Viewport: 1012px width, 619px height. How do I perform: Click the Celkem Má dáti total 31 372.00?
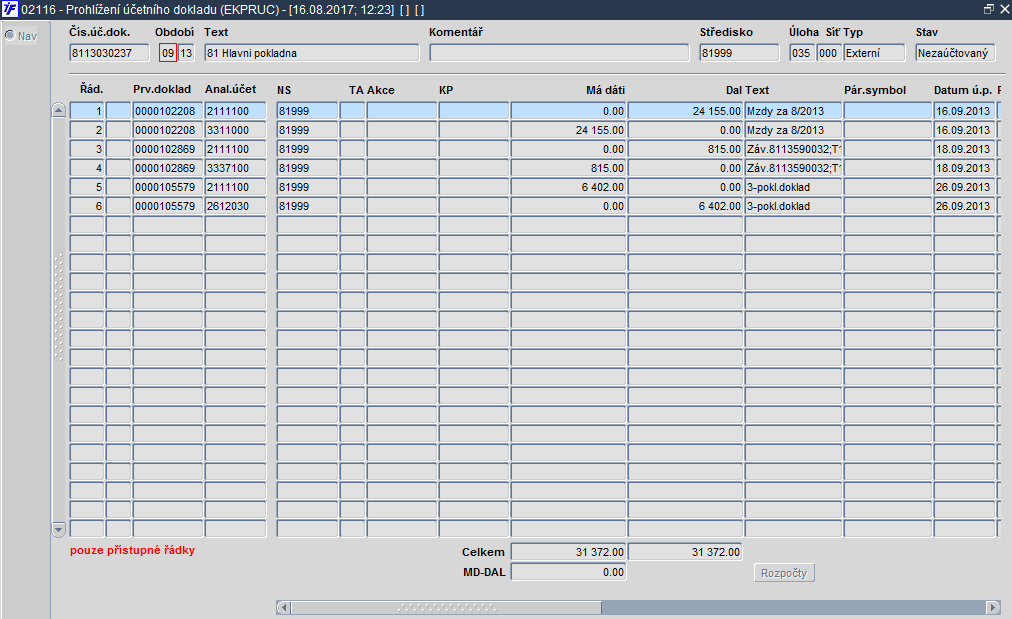568,552
